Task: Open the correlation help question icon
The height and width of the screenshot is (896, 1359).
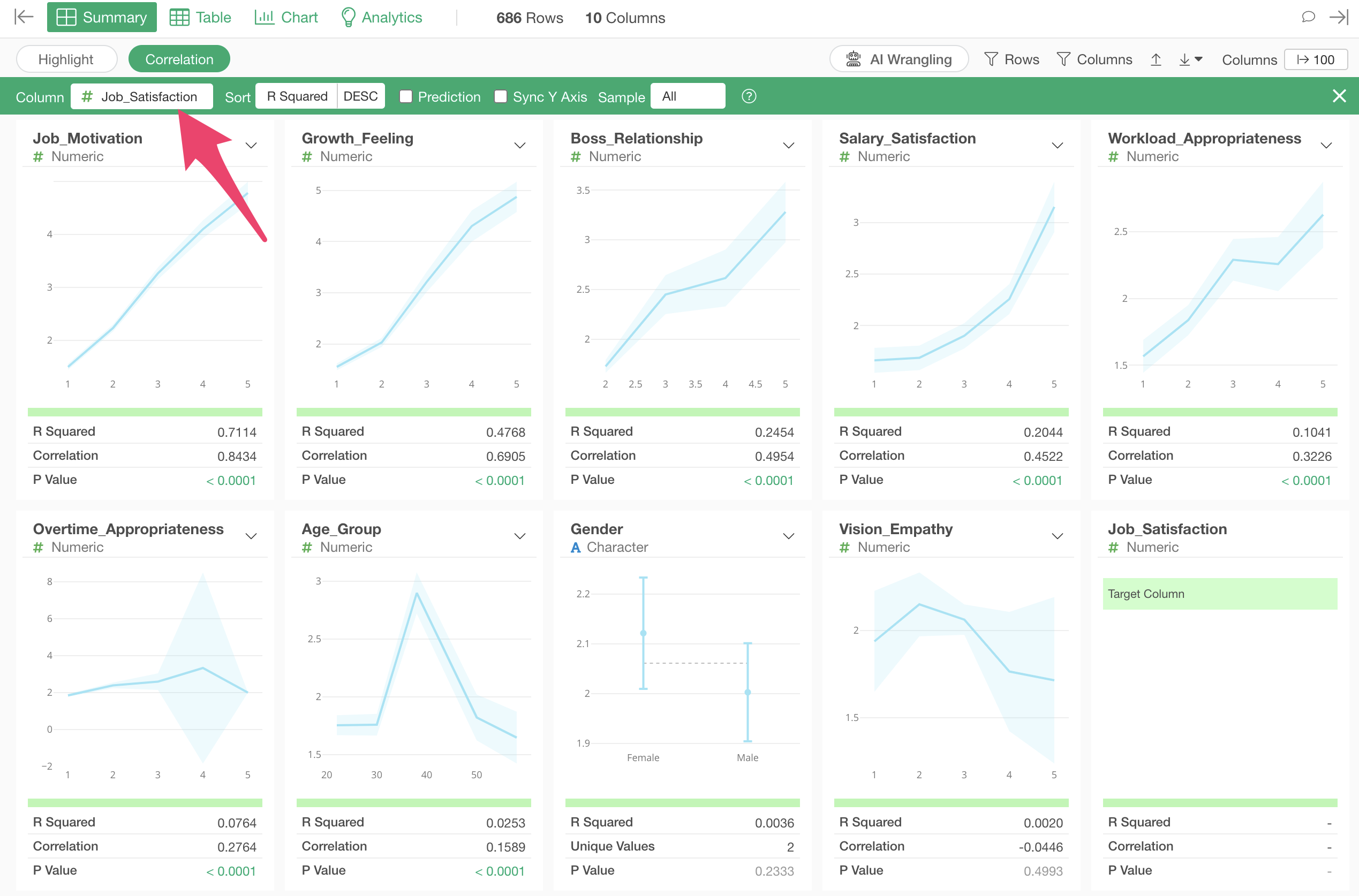Action: tap(749, 96)
